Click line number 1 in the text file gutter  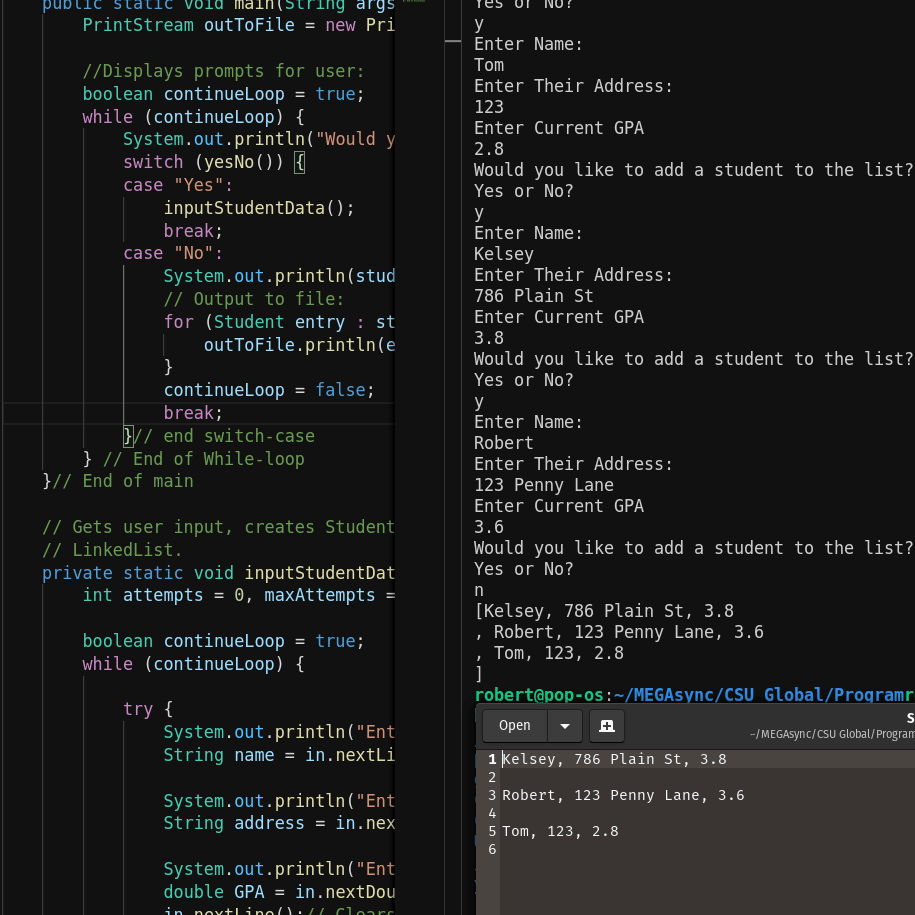click(490, 759)
